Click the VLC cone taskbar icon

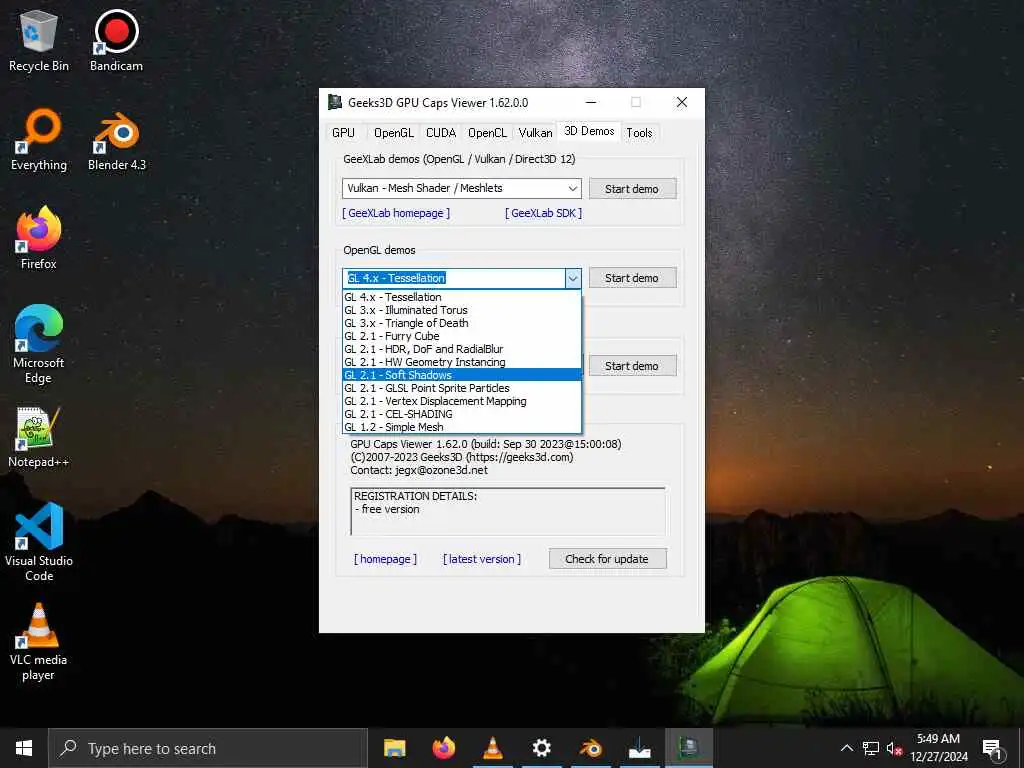point(492,748)
